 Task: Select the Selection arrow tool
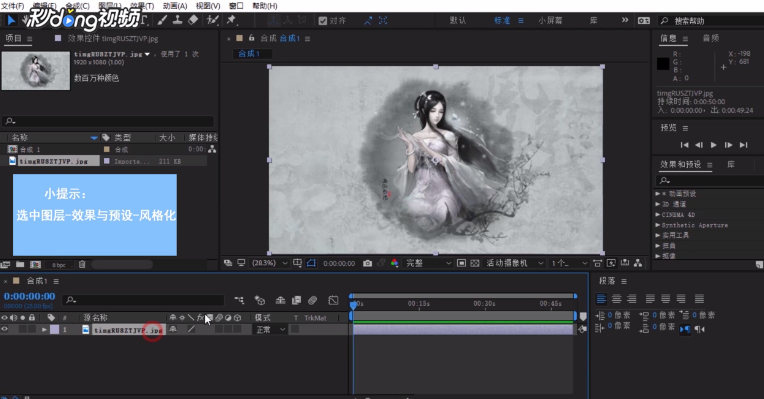pyautogui.click(x=11, y=20)
